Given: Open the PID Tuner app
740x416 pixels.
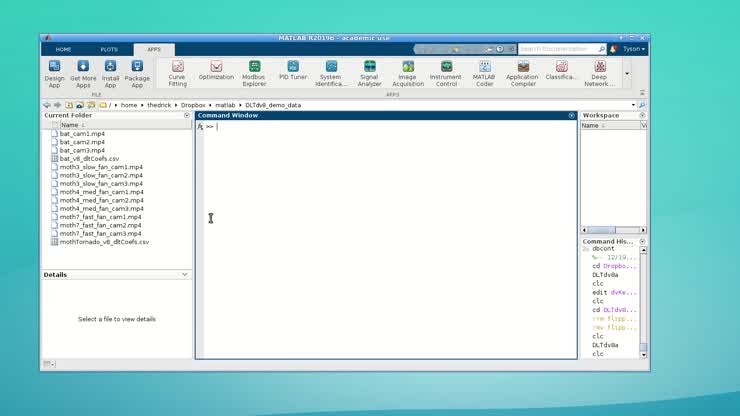Looking at the screenshot, I should click(x=292, y=70).
